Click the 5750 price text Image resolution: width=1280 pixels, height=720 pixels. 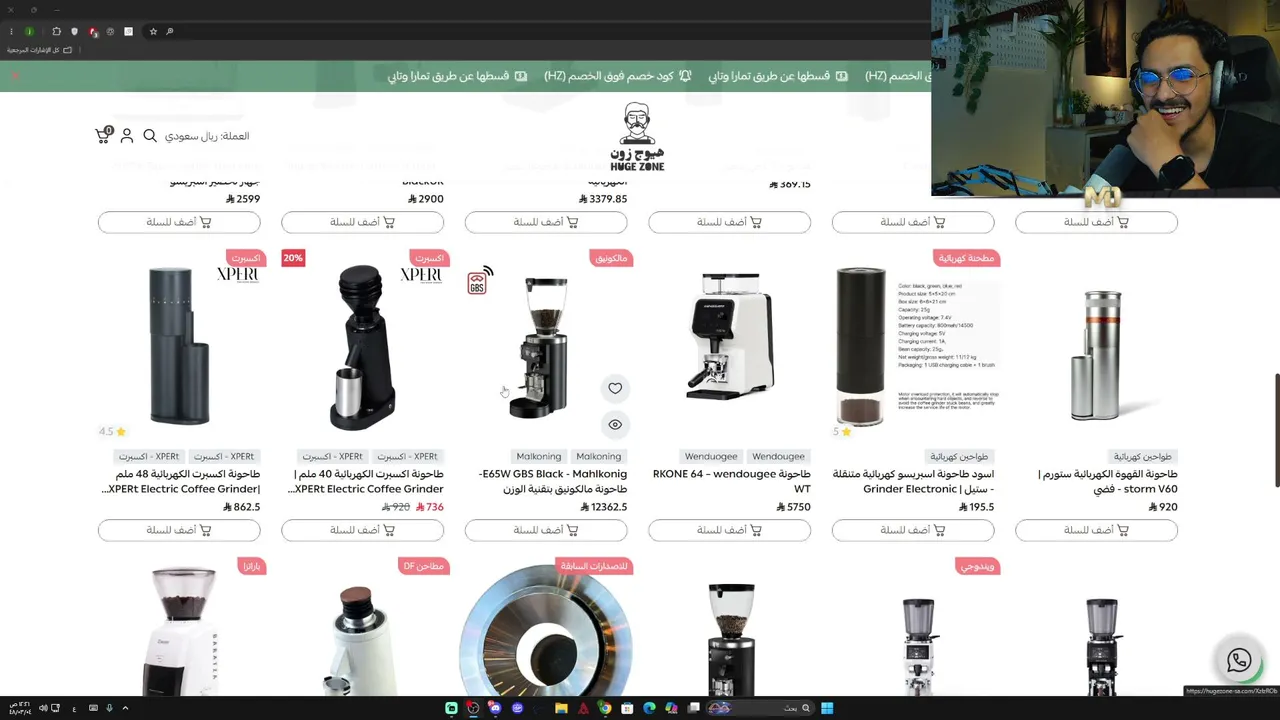[x=794, y=507]
